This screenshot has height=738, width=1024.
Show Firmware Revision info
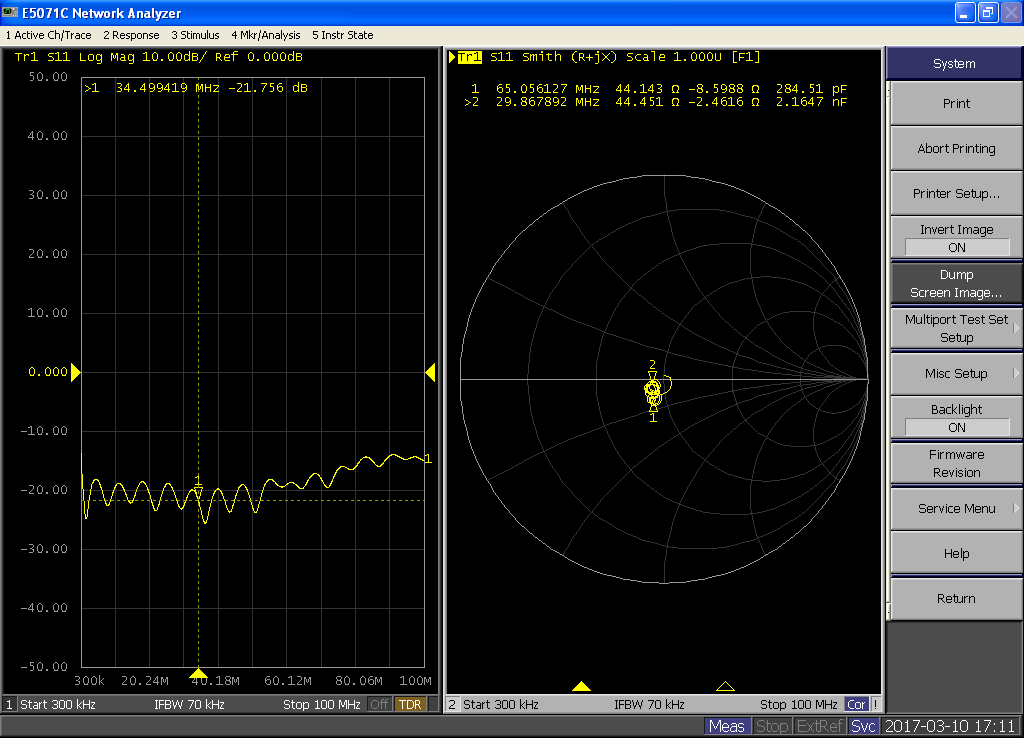tap(956, 464)
